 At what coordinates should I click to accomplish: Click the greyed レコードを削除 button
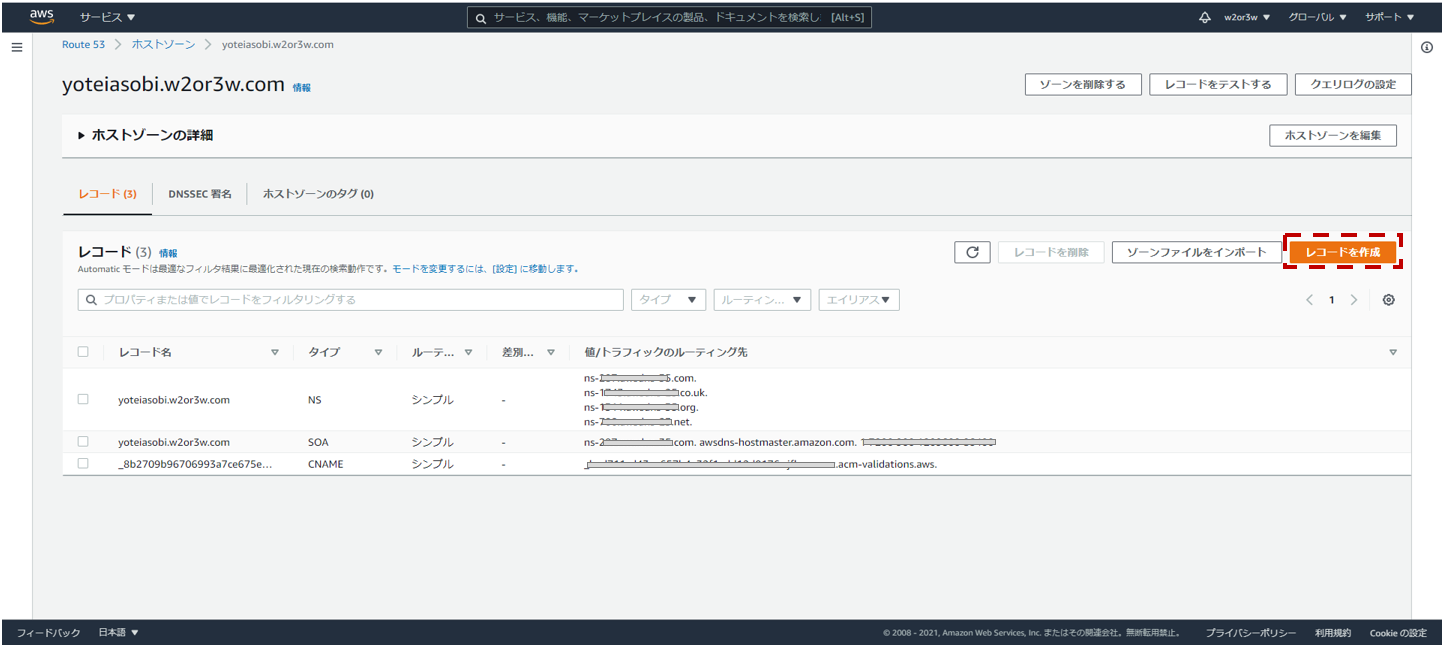pos(1051,252)
